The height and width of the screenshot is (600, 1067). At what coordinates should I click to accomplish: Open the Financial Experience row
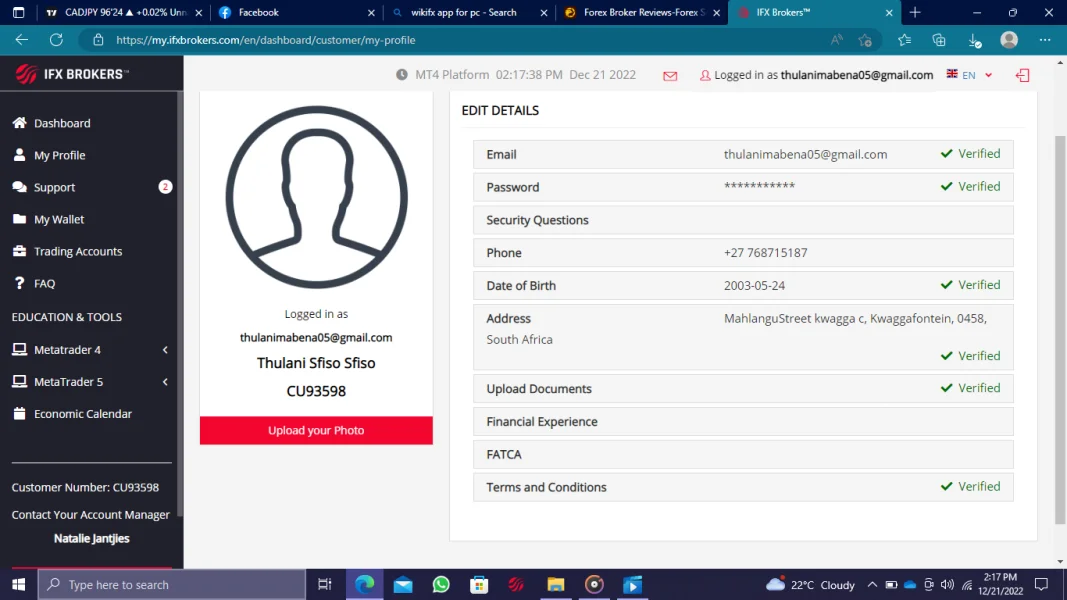pyautogui.click(x=743, y=421)
